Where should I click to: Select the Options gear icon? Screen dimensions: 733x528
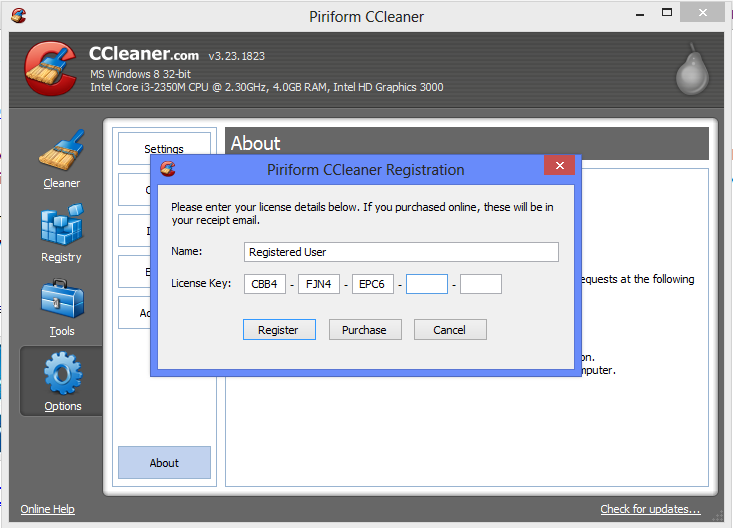62,375
